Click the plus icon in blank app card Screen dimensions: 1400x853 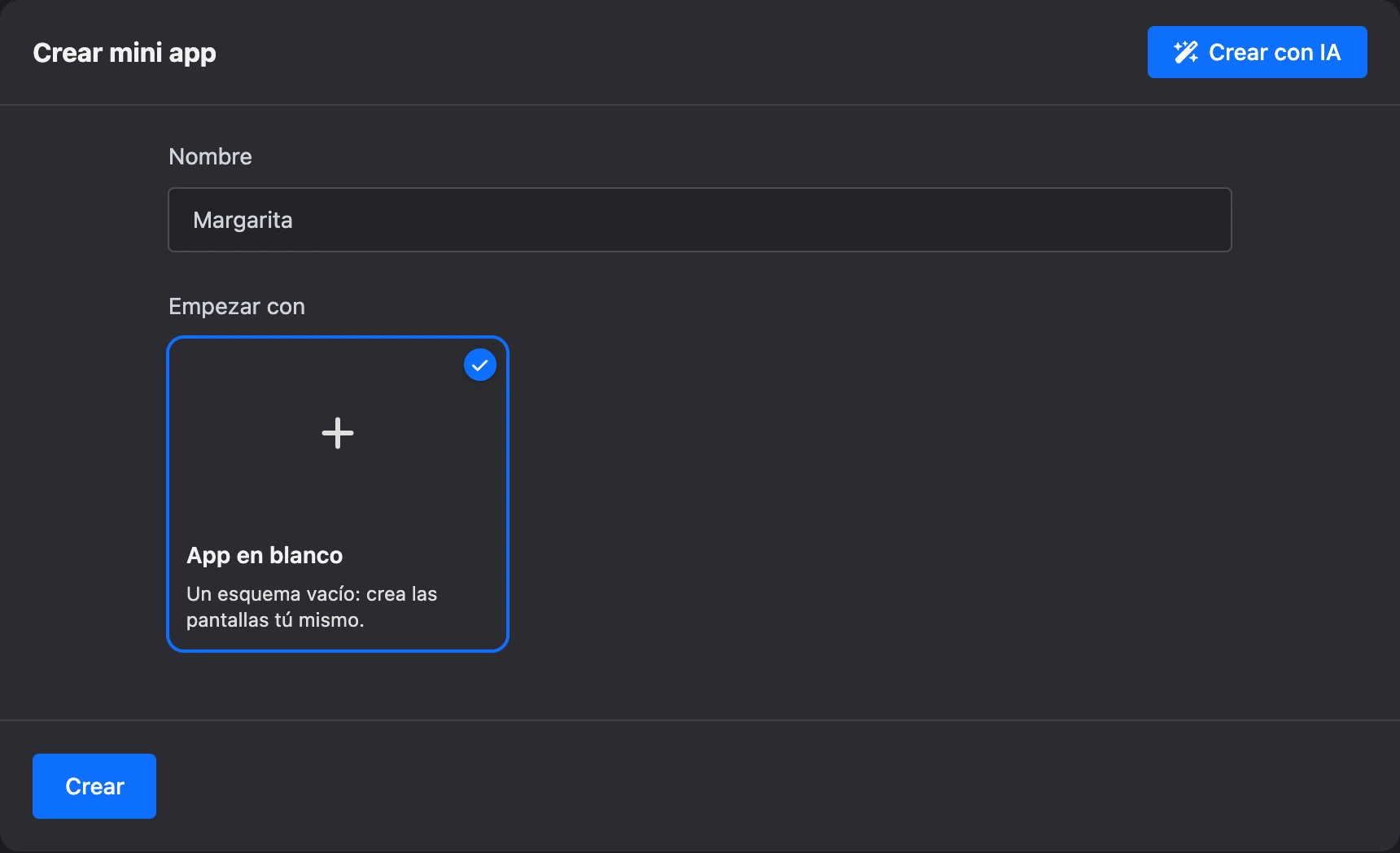(338, 433)
